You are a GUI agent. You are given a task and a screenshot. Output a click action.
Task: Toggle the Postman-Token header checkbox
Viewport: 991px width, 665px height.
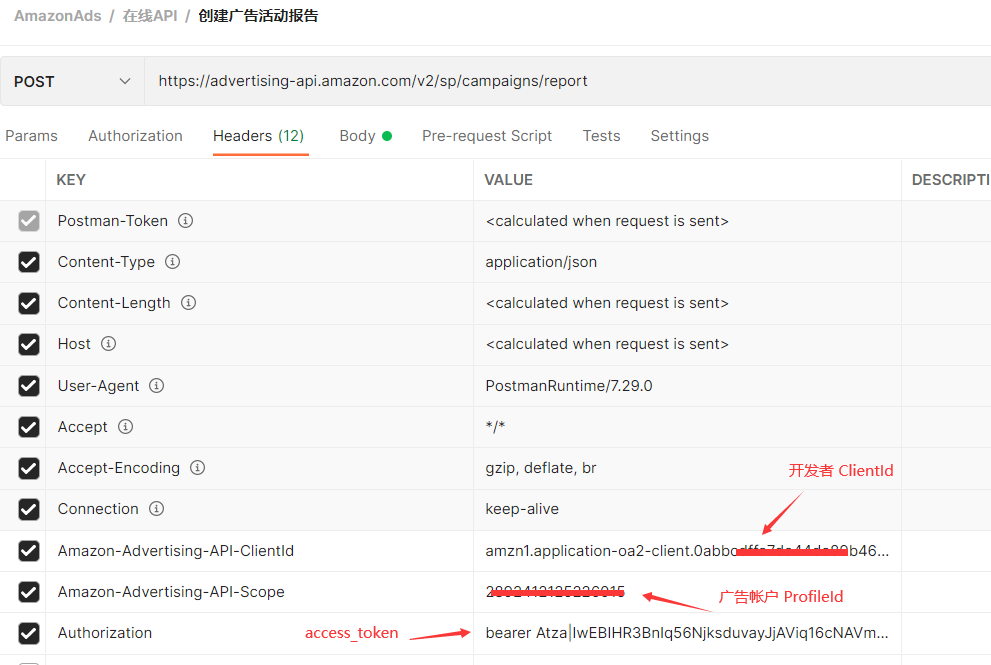[x=29, y=221]
